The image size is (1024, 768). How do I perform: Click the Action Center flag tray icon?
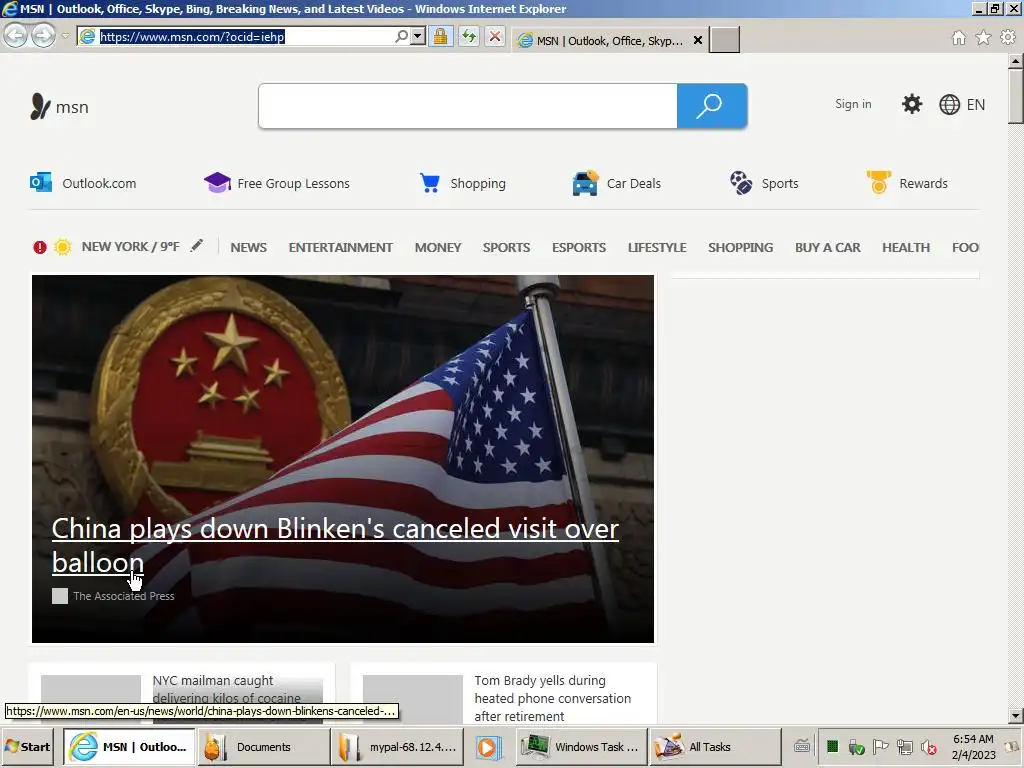(880, 746)
